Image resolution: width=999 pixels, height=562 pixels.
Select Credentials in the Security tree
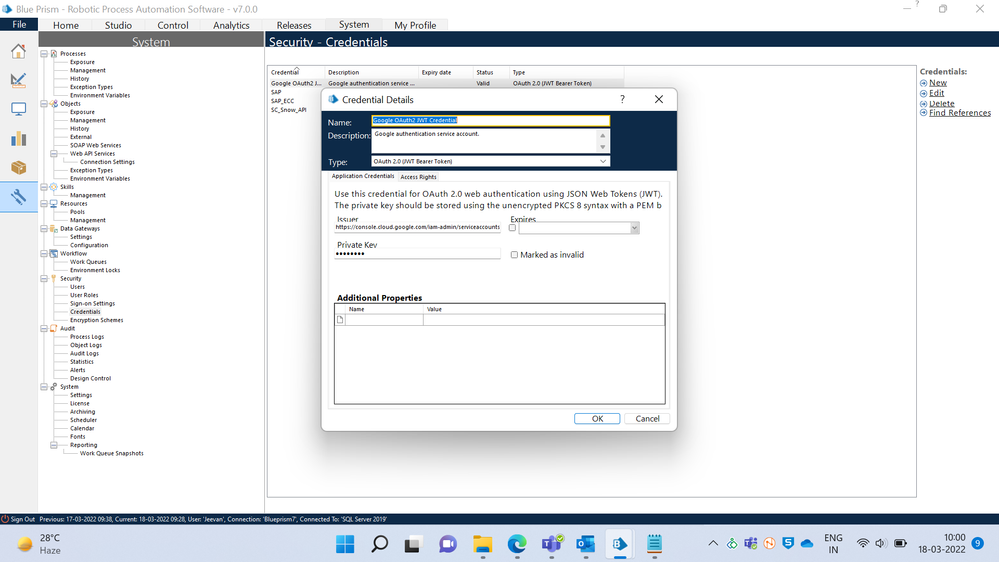85,312
